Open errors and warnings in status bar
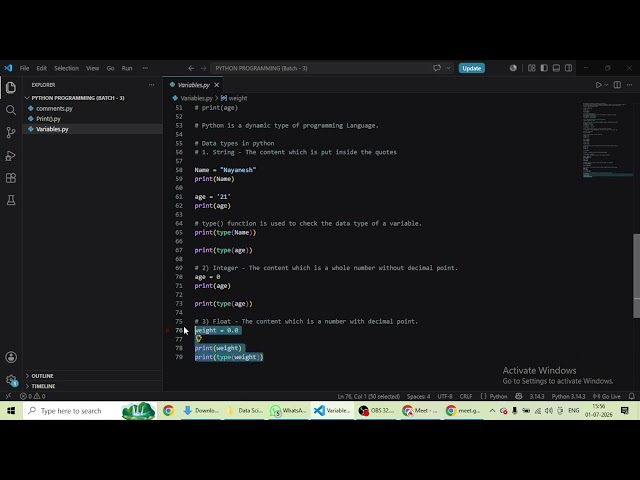This screenshot has width=640, height=480. (x=33, y=396)
